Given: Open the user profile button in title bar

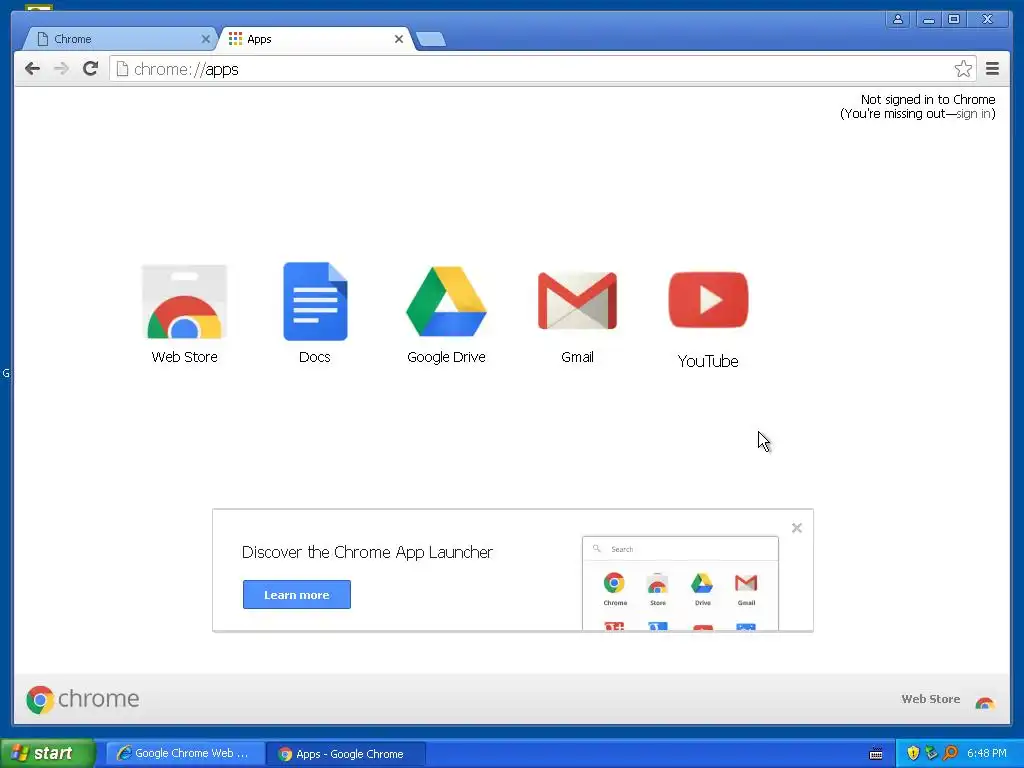Looking at the screenshot, I should pos(898,19).
